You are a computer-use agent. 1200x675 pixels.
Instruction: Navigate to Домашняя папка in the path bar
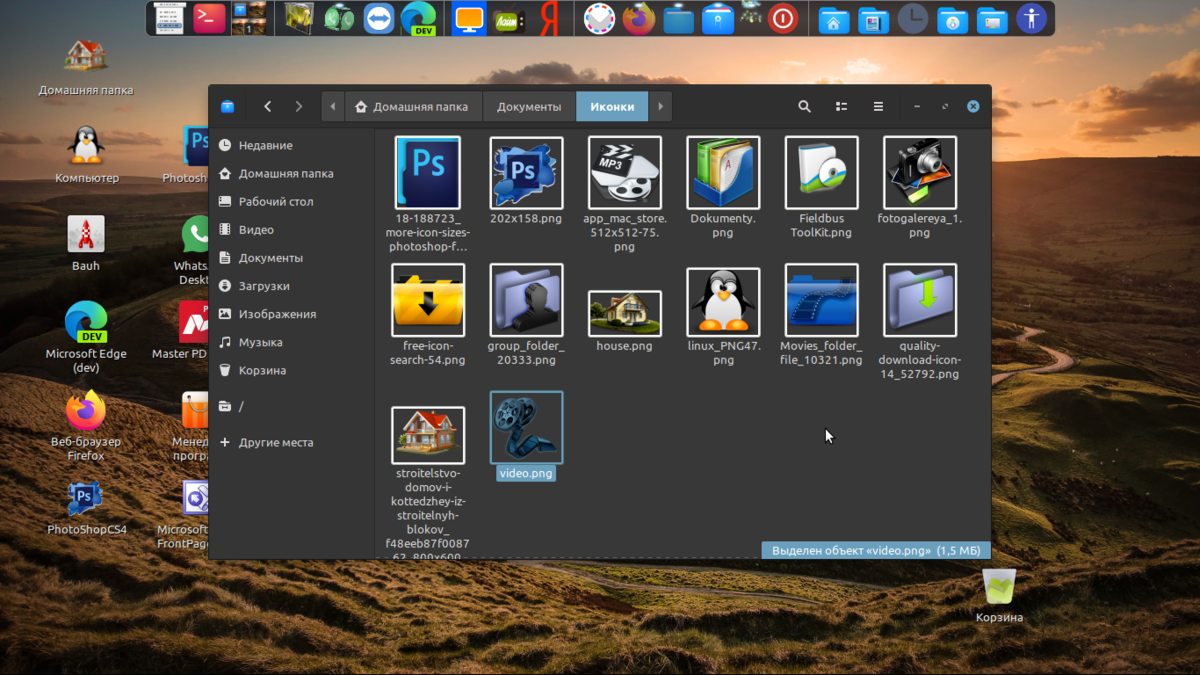[x=411, y=107]
